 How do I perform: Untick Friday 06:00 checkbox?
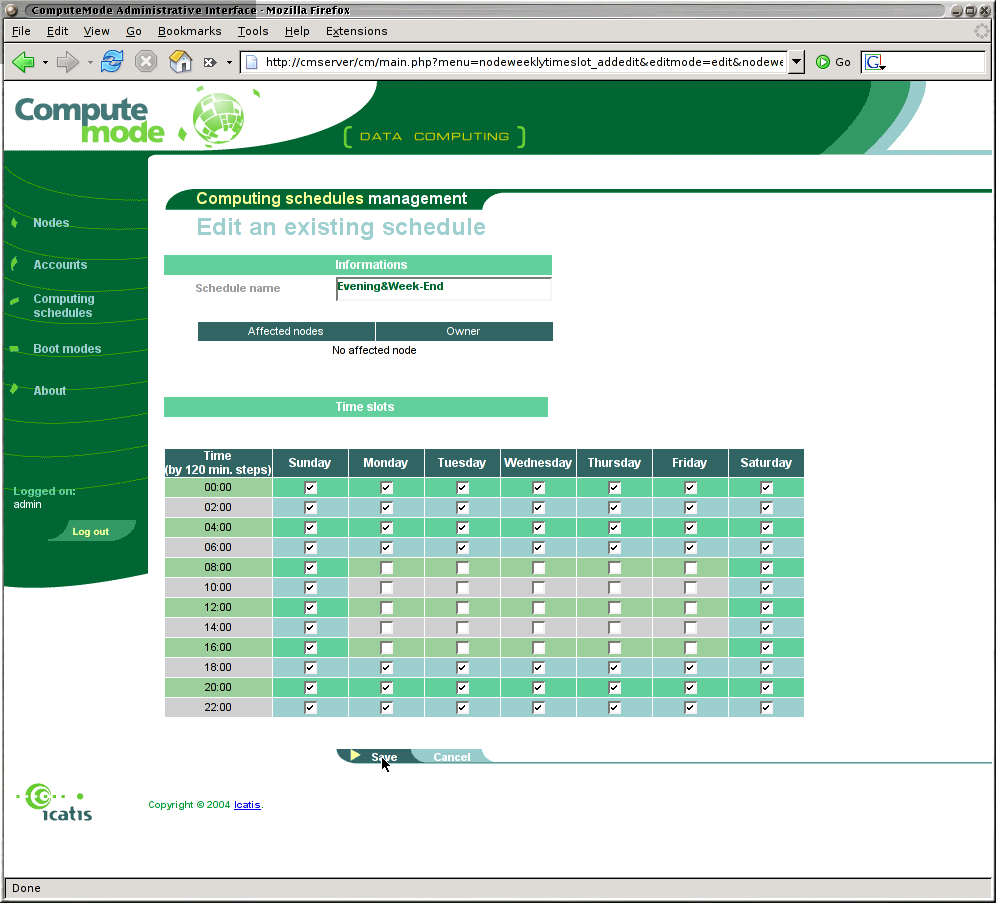point(690,547)
